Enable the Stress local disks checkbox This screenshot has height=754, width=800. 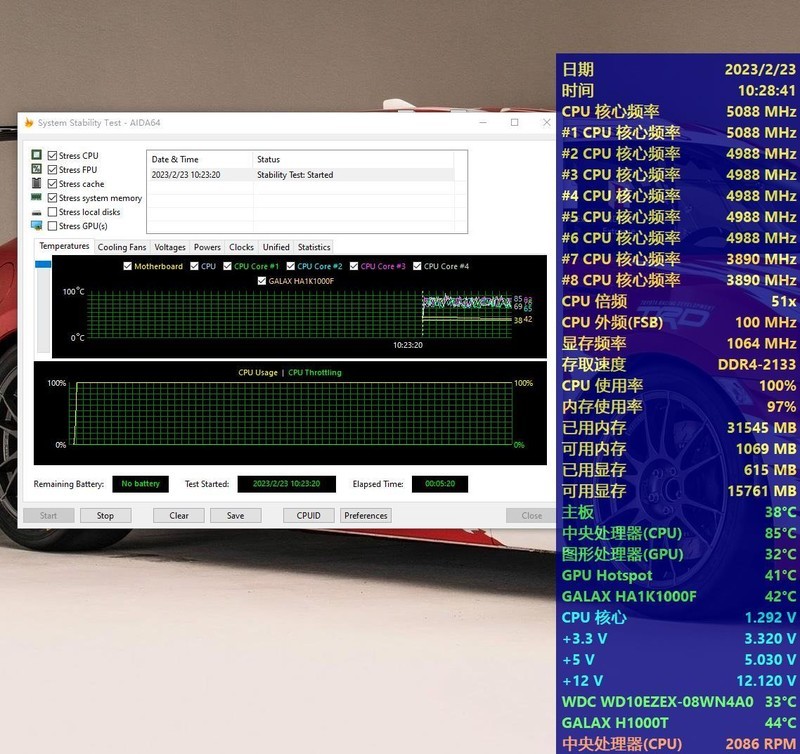(52, 212)
